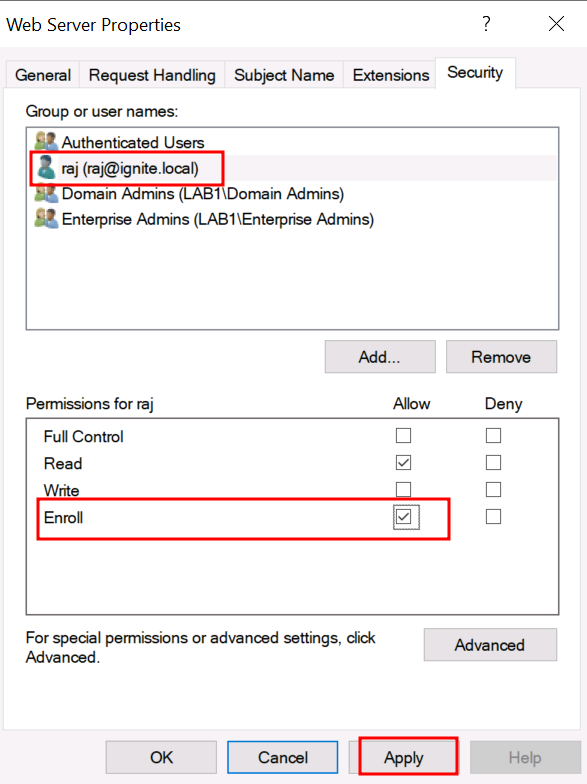The height and width of the screenshot is (784, 587).
Task: Toggle the Allow checkbox for Enroll
Action: [x=404, y=516]
